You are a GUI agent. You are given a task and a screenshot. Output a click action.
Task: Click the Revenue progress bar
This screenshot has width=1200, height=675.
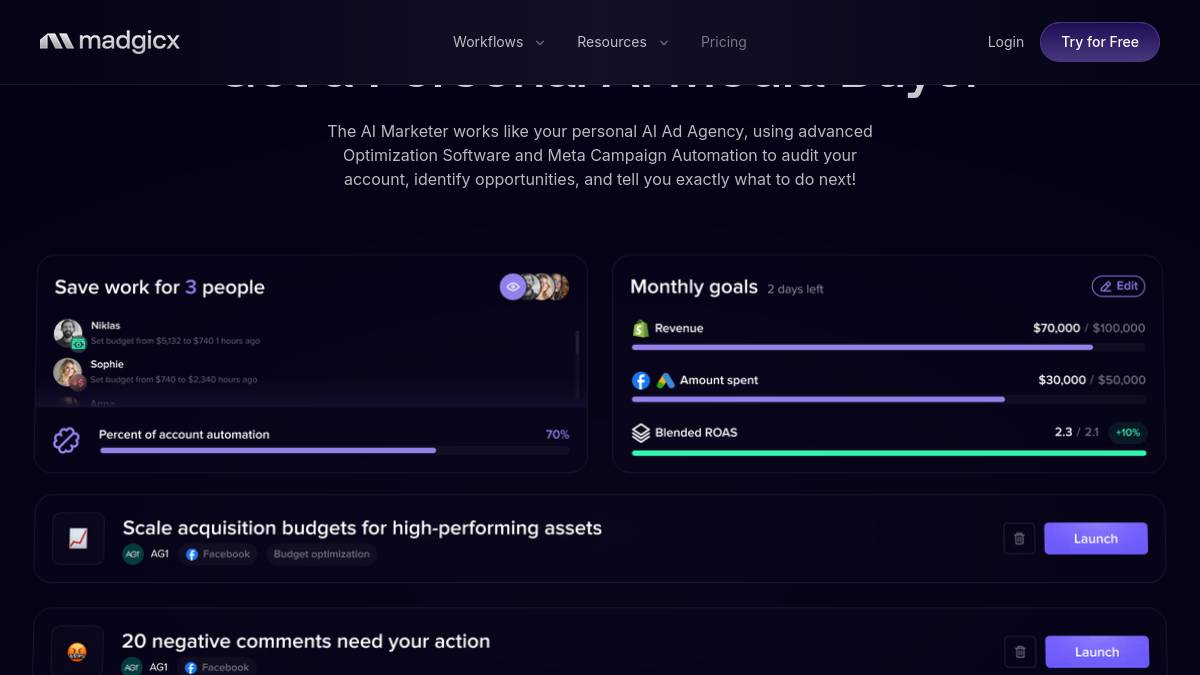click(x=889, y=348)
